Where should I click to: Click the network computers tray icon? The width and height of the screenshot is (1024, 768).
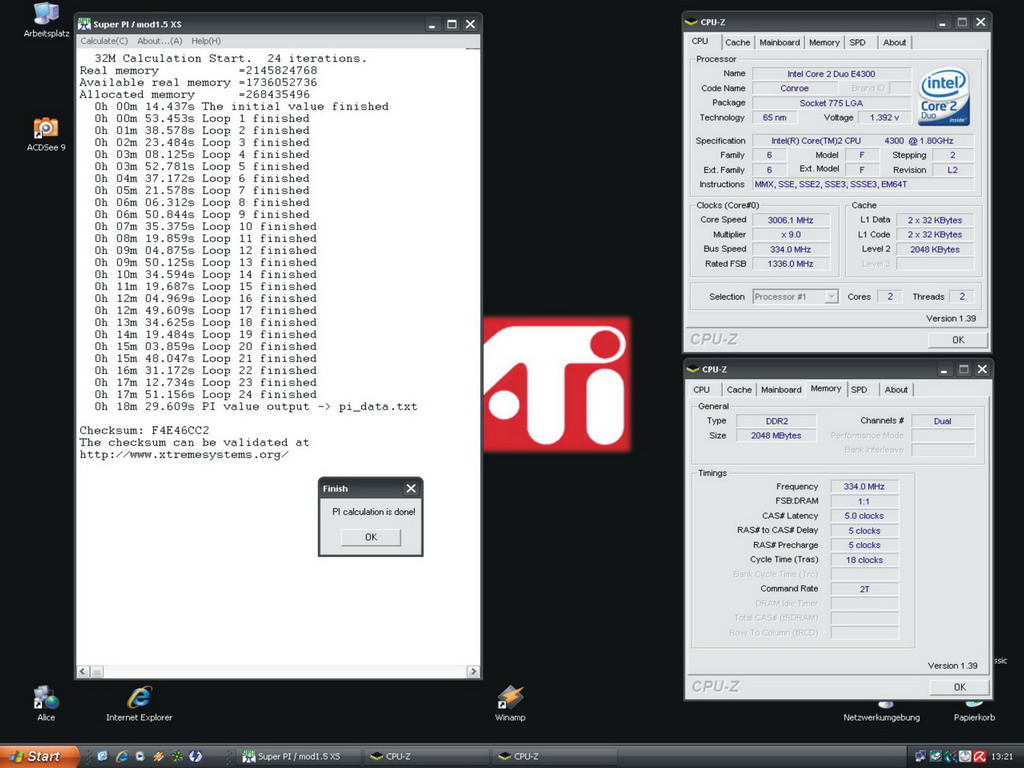pos(921,756)
